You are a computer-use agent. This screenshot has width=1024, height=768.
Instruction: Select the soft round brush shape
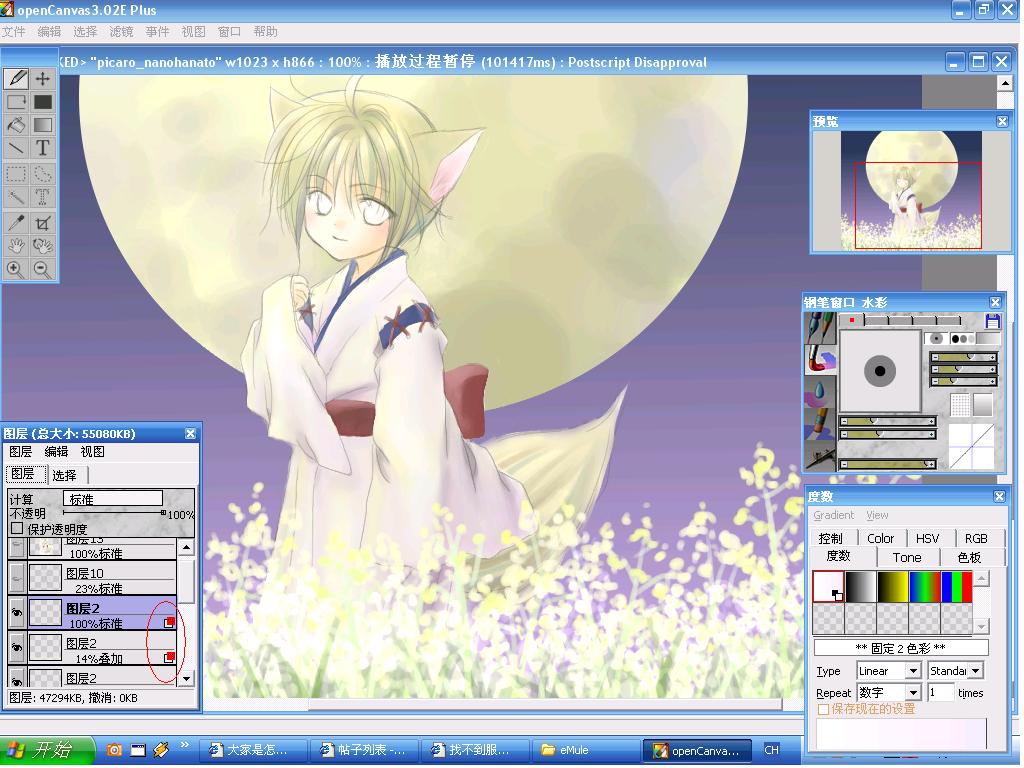(936, 338)
